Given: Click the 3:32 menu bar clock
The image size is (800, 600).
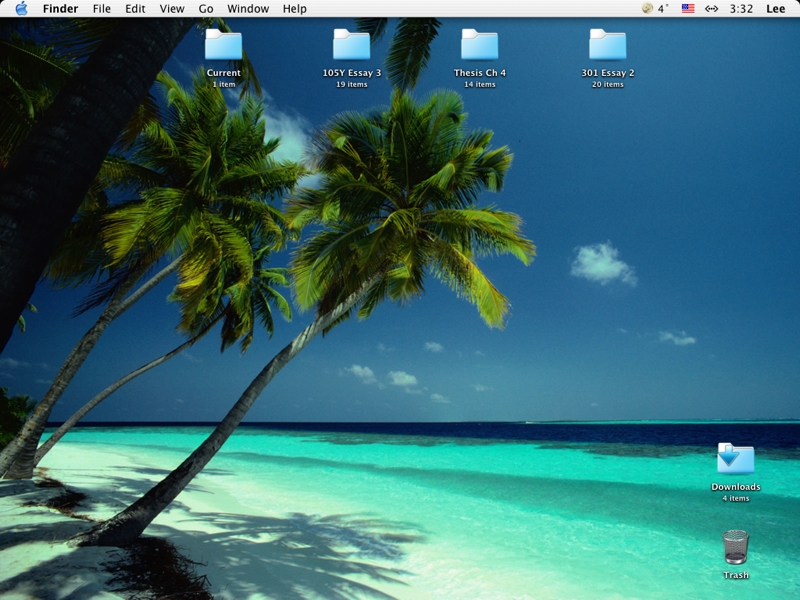Looking at the screenshot, I should click(741, 9).
